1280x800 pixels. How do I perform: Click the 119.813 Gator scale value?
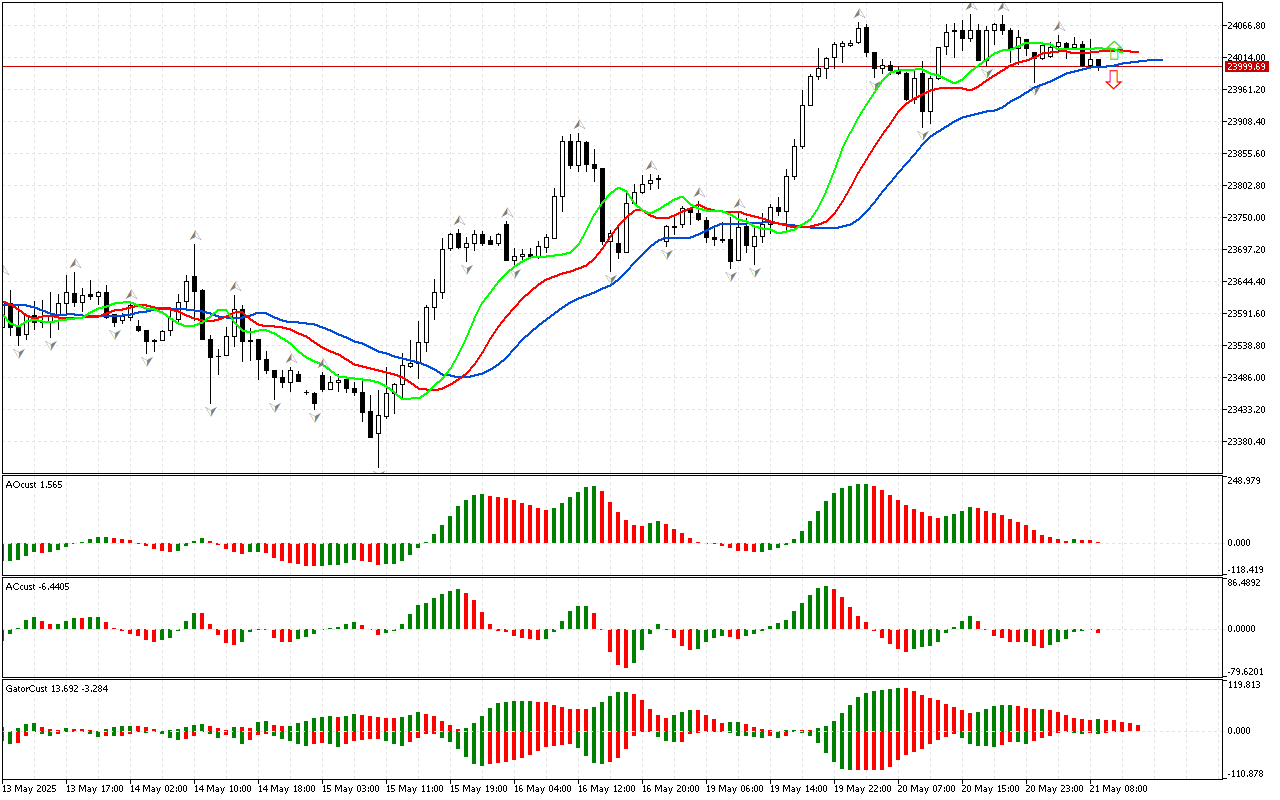[1245, 686]
